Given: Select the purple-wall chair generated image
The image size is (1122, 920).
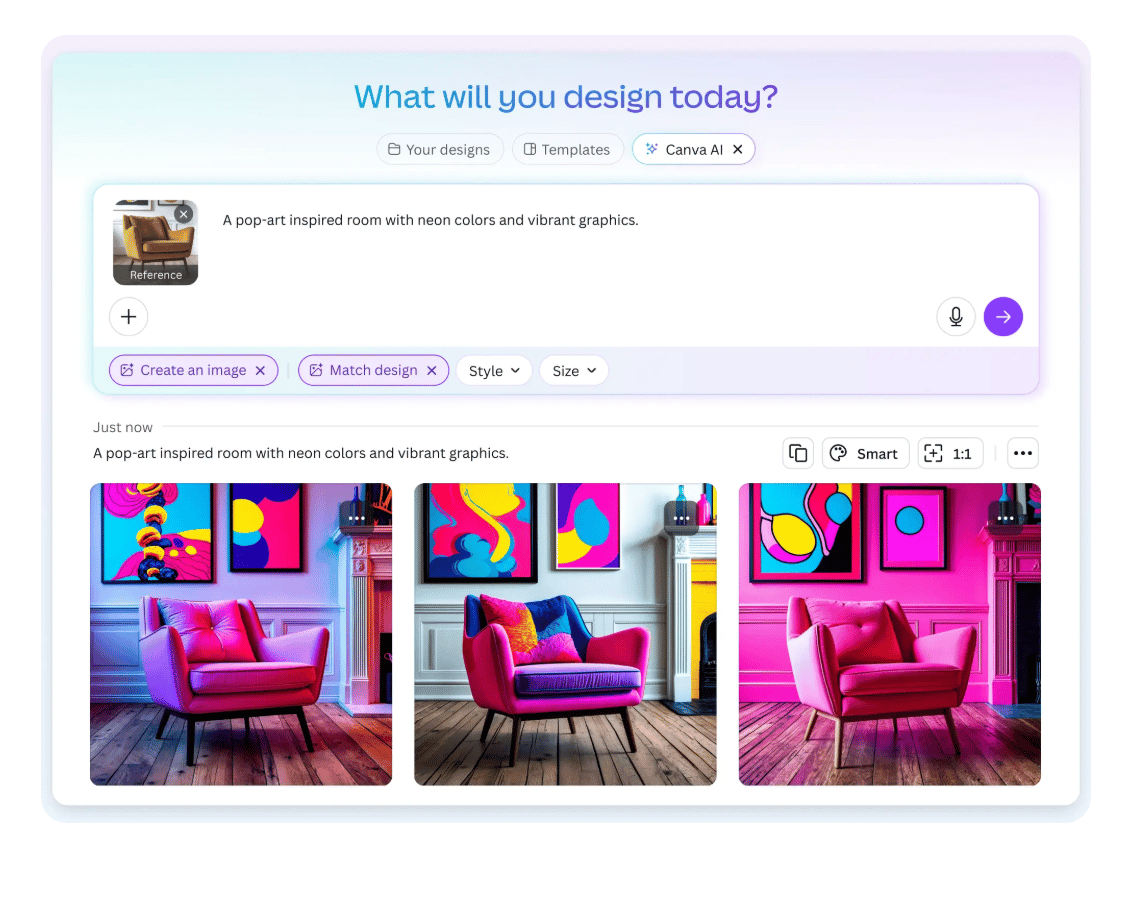Looking at the screenshot, I should point(241,635).
